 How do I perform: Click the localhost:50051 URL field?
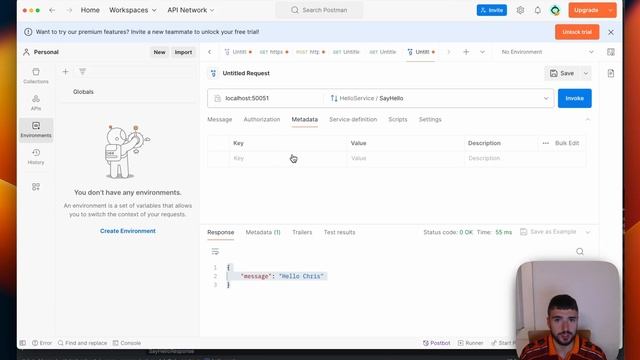[x=265, y=98]
